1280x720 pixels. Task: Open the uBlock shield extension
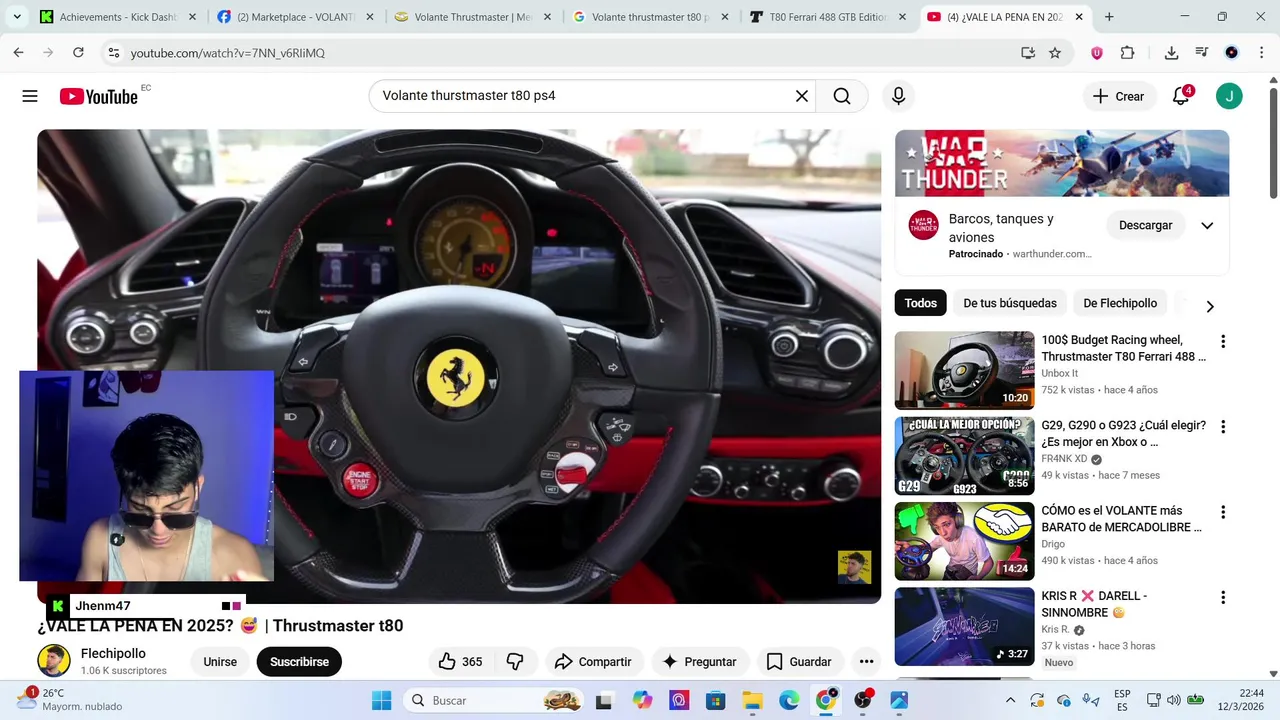coord(1097,53)
